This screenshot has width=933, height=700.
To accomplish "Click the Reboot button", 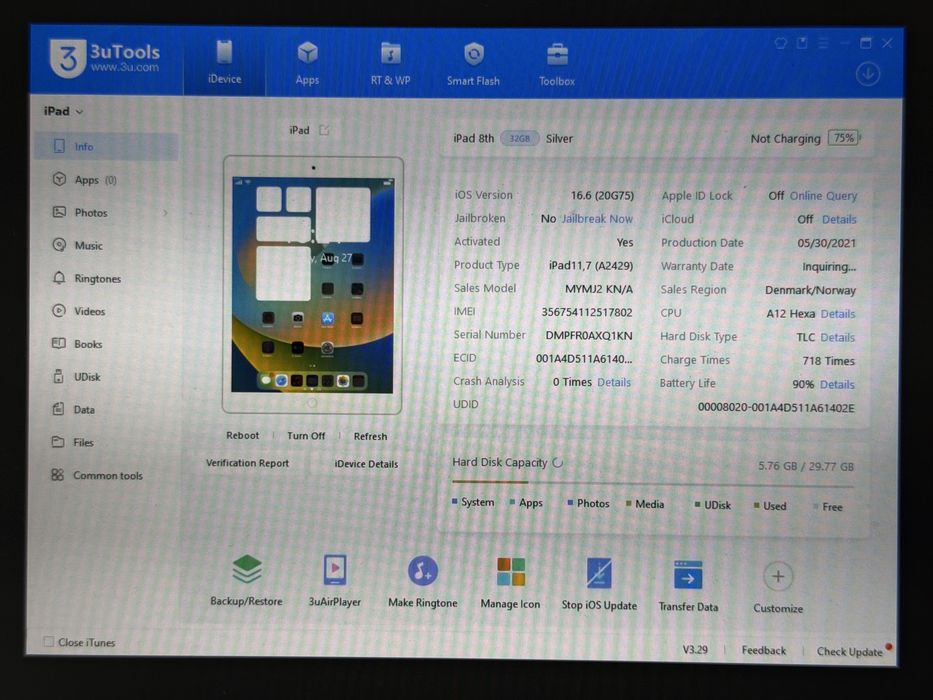I will pos(243,435).
